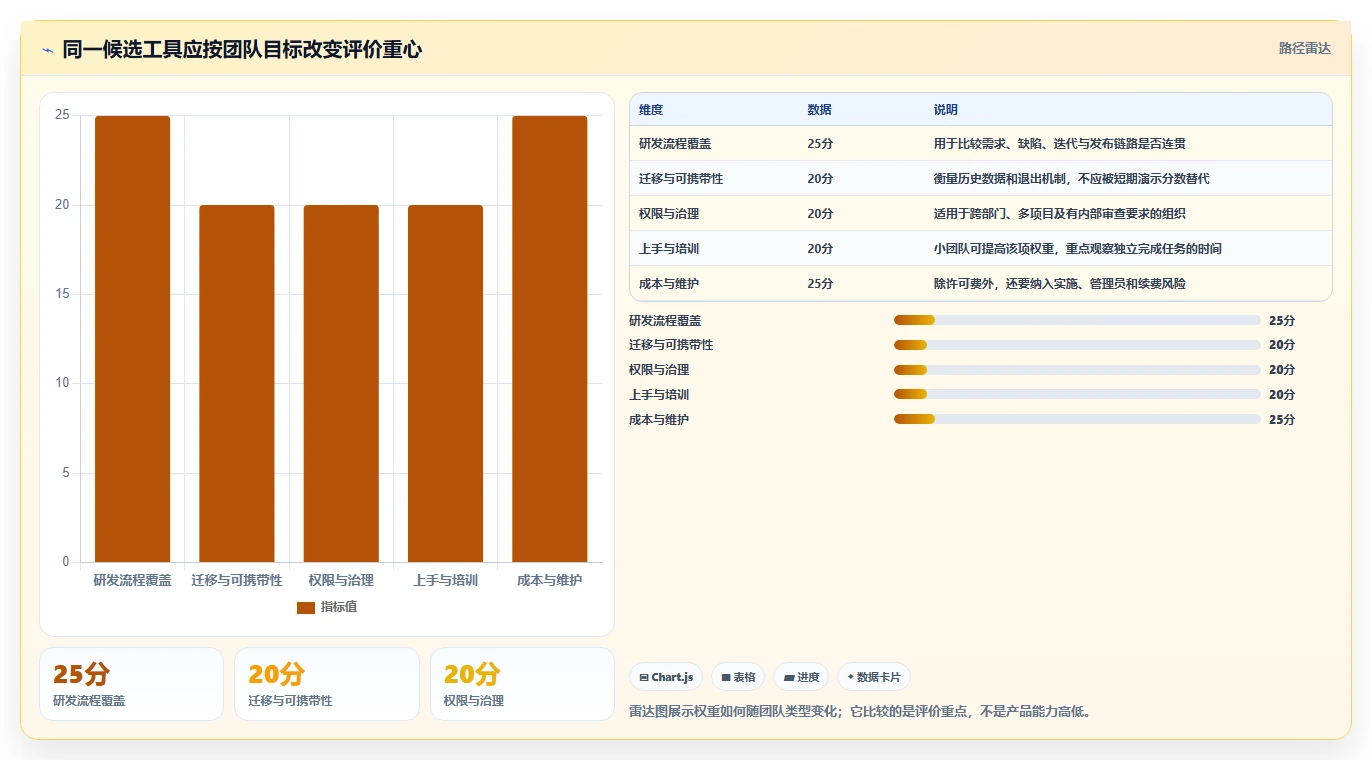Click the 25分 value in the table's 研发流程覆盖 row
The width and height of the screenshot is (1372, 760).
click(820, 144)
